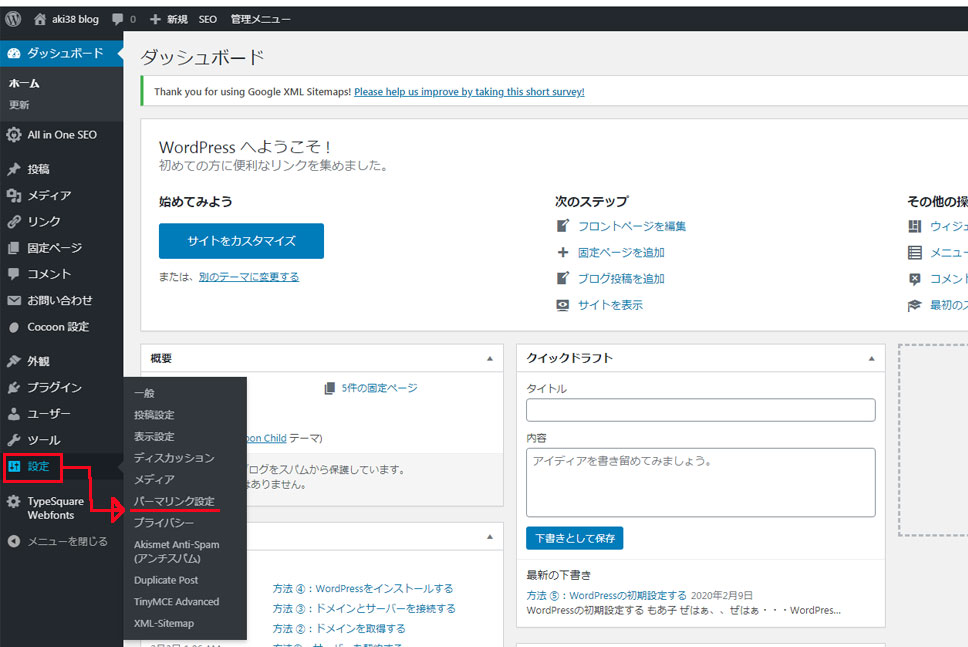This screenshot has width=968, height=647.
Task: Go to ホーム under dashboard menu
Action: pos(24,83)
